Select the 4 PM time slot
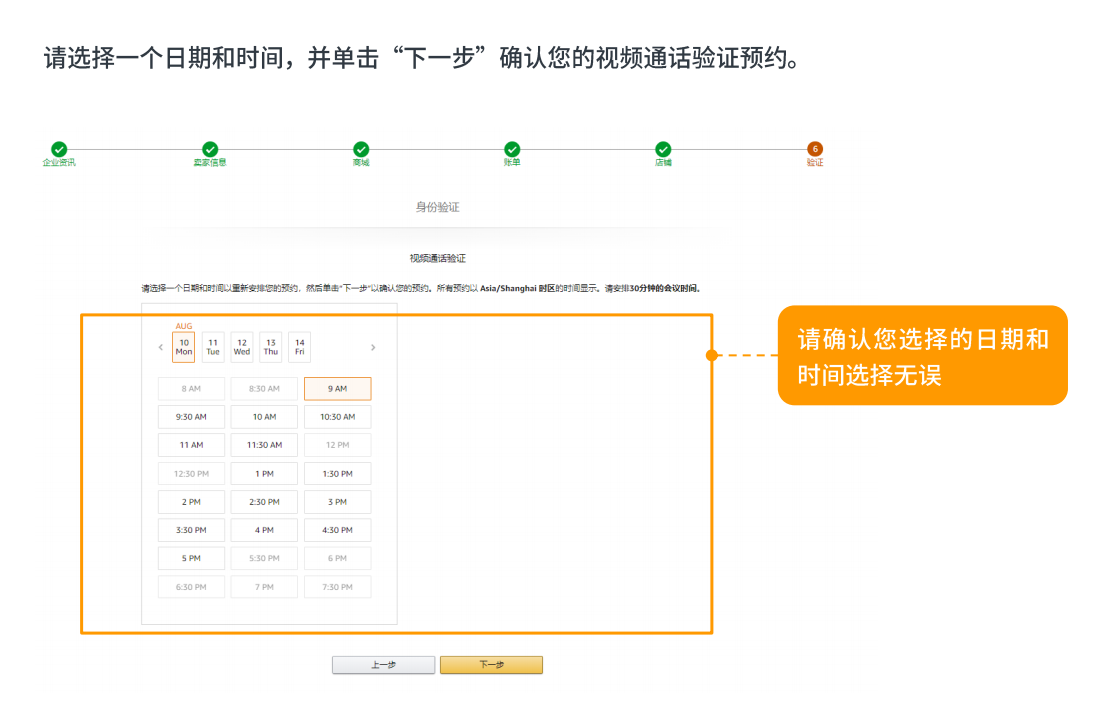Screen dimensions: 1108x707 click(264, 530)
